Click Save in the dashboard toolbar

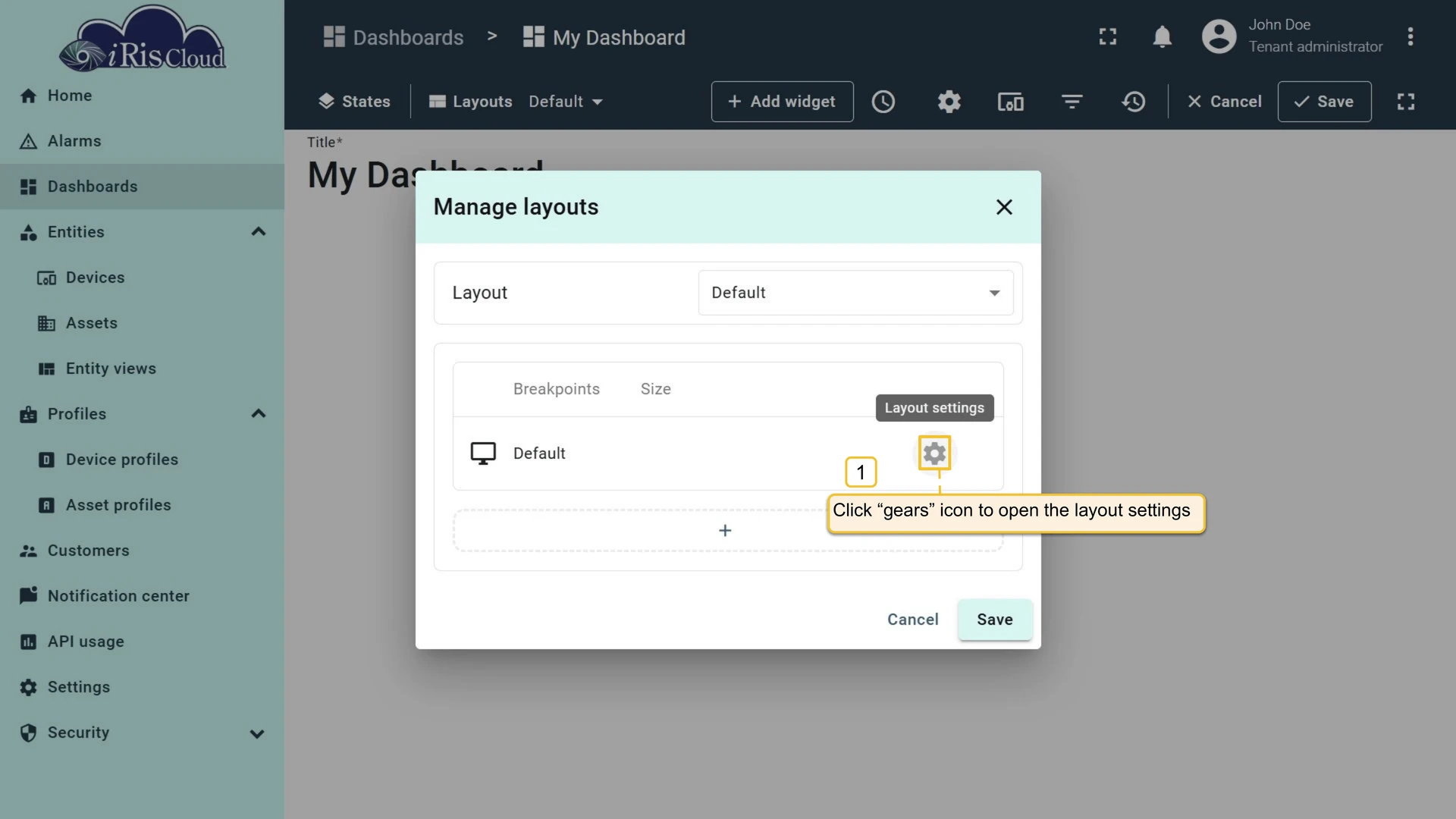click(x=1324, y=102)
